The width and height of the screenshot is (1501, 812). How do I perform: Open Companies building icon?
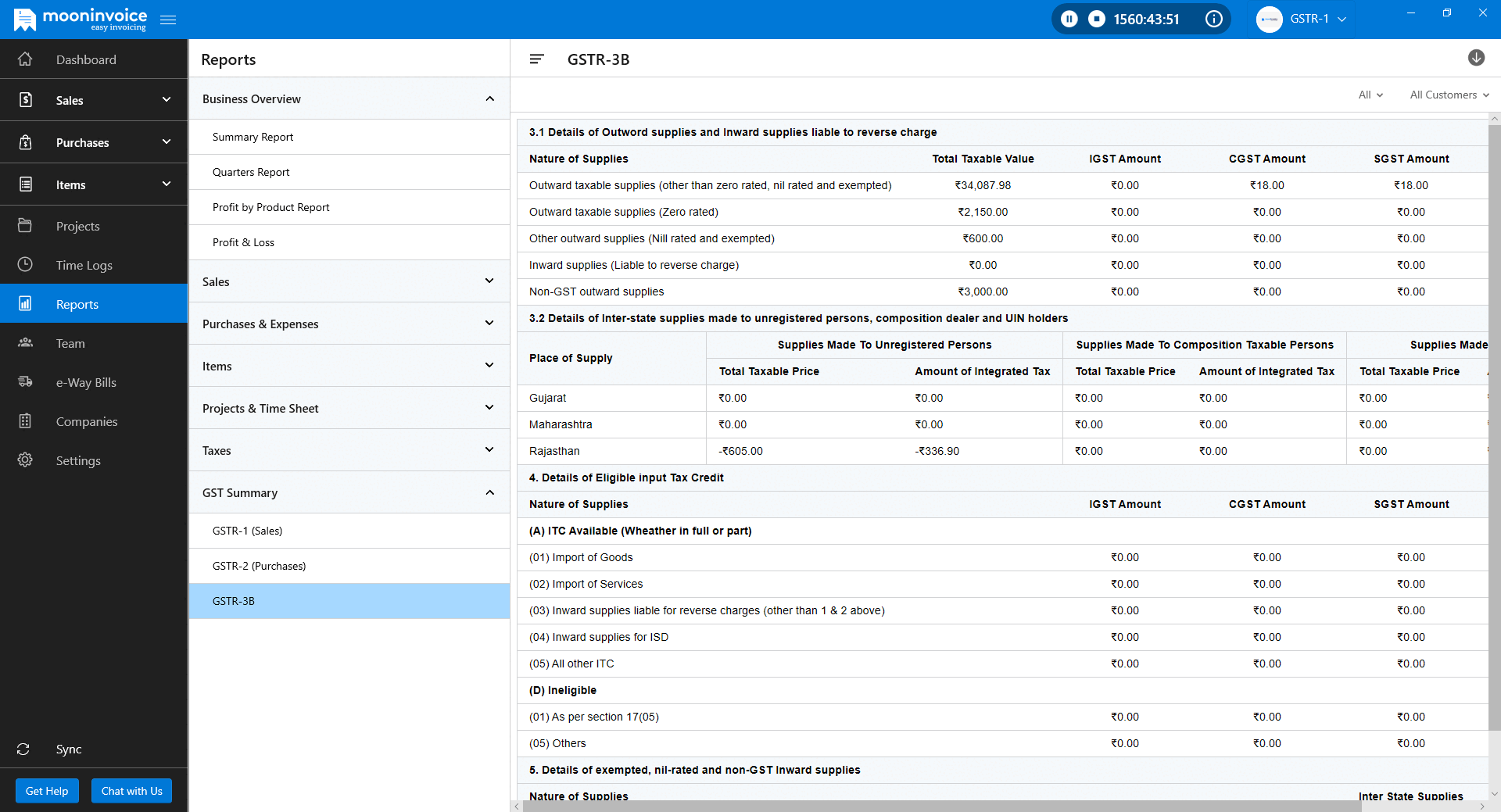click(25, 421)
